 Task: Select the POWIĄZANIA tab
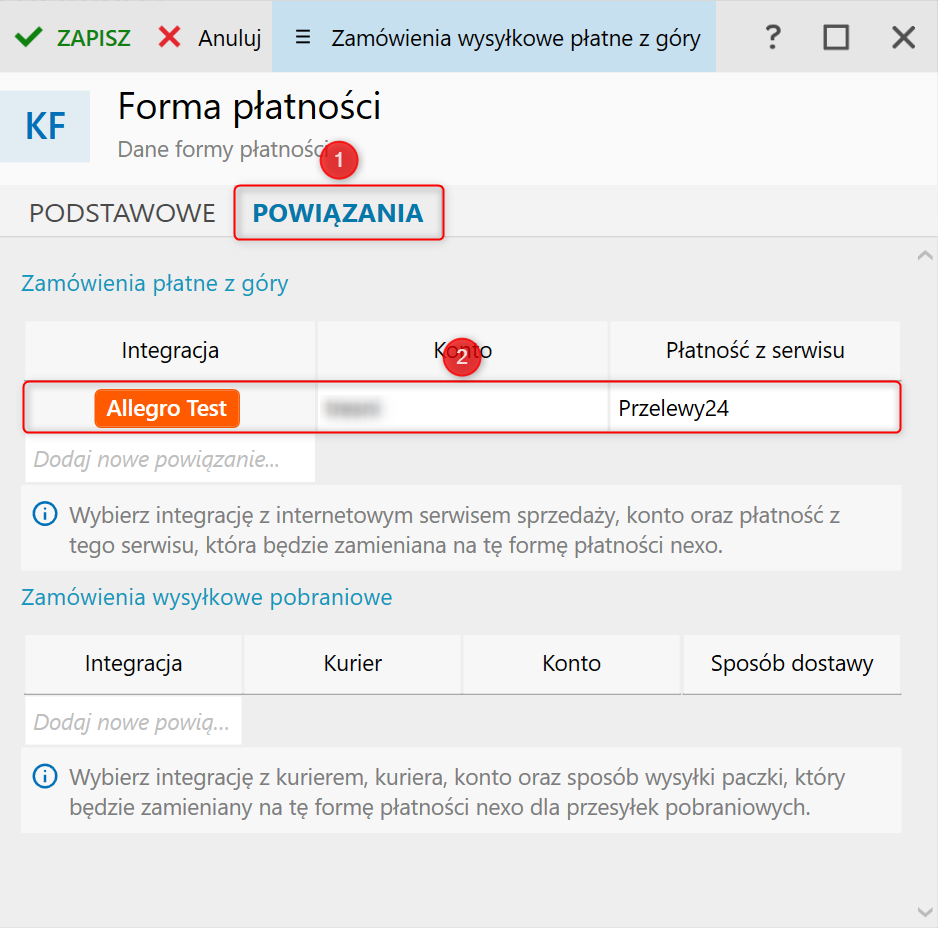(338, 213)
